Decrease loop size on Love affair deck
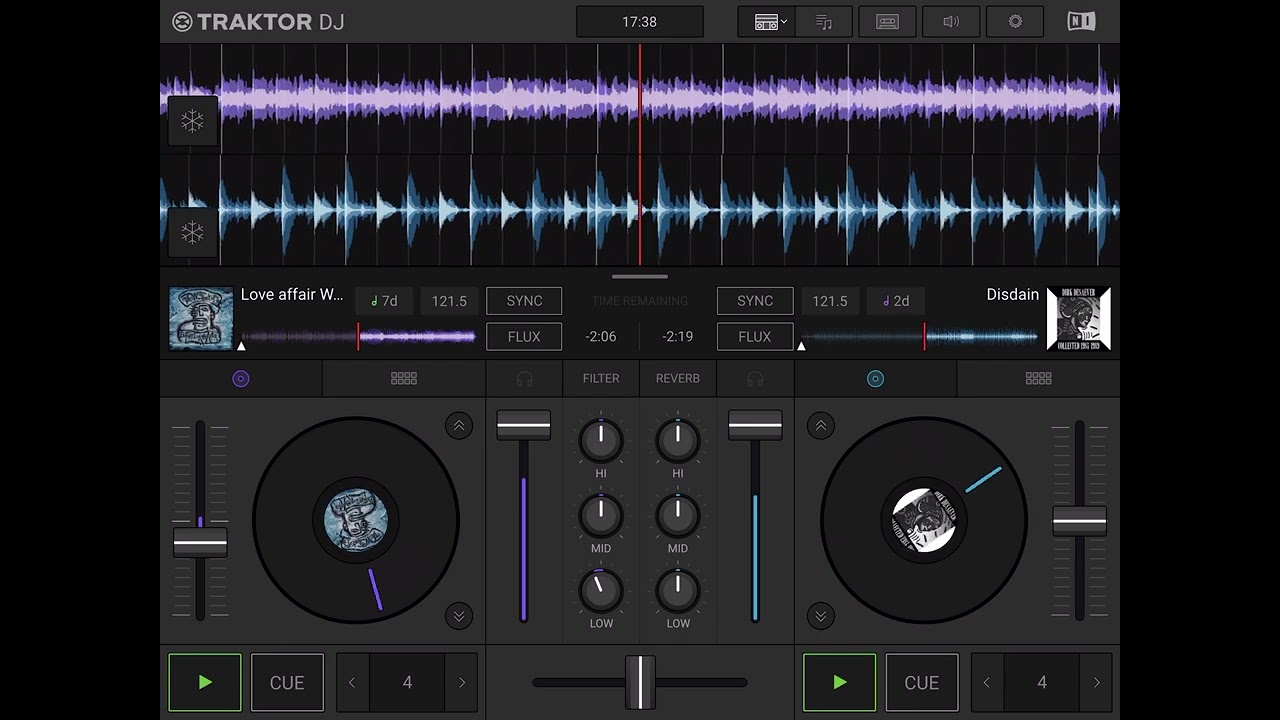Viewport: 1280px width, 720px height. (352, 683)
